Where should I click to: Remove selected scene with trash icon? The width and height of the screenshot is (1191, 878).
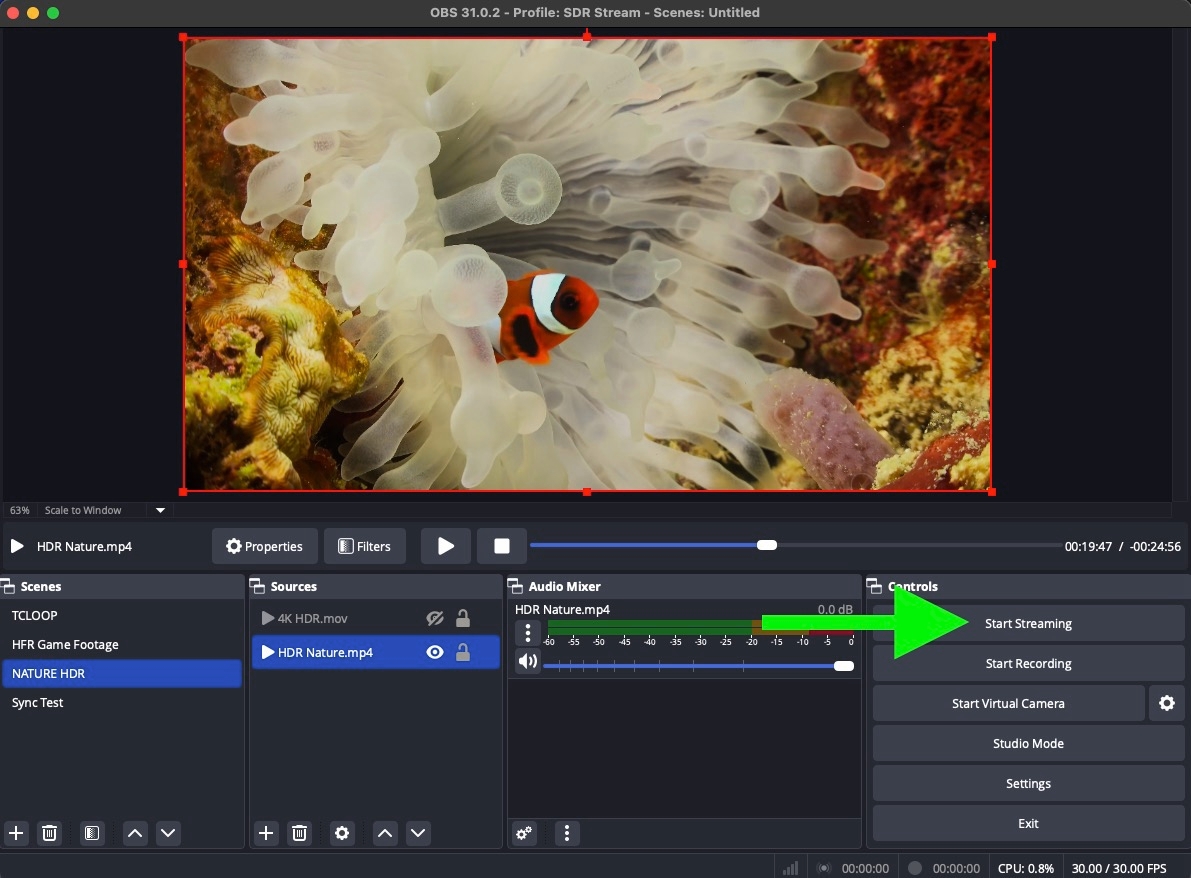point(50,833)
